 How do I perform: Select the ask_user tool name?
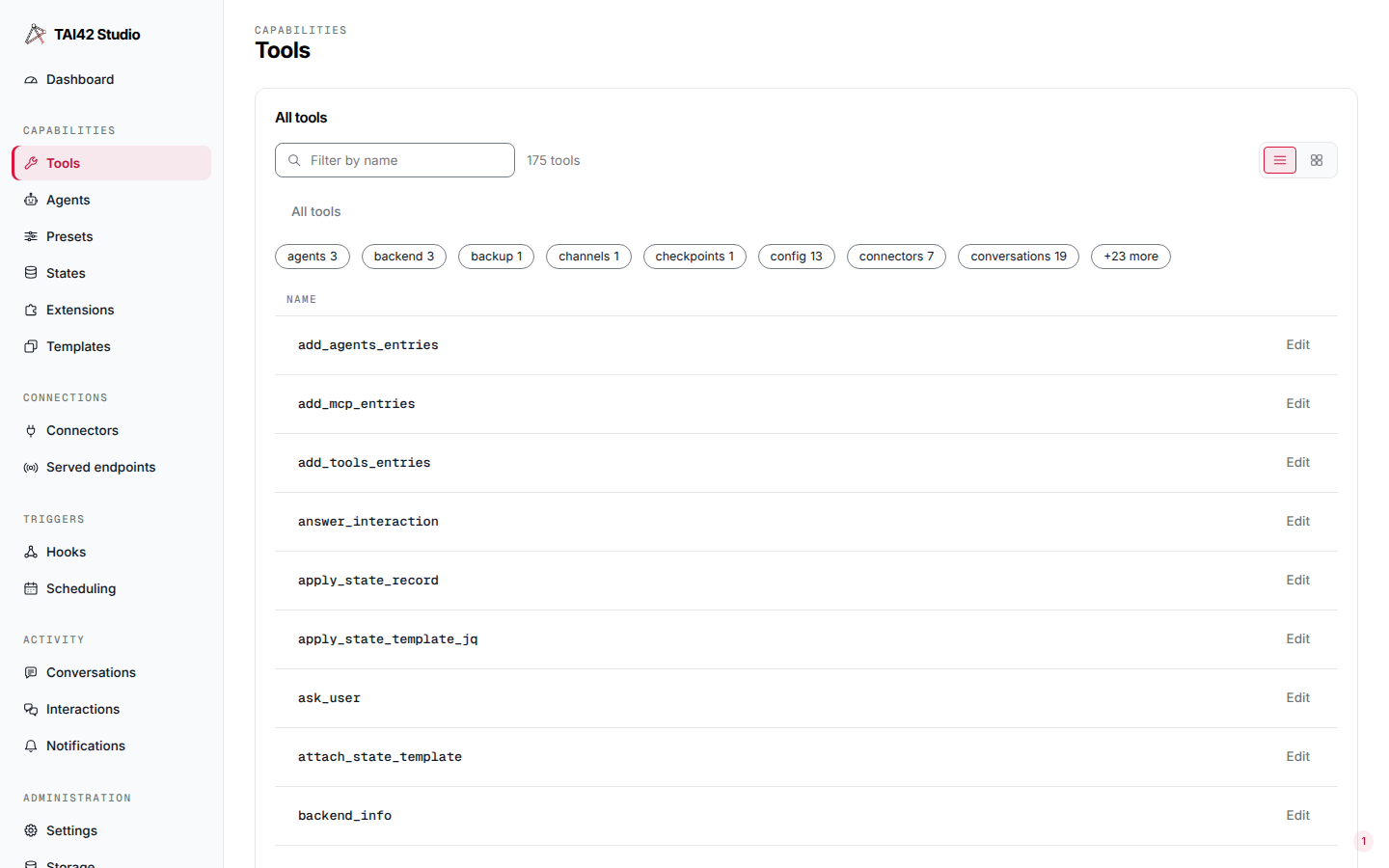(x=329, y=698)
